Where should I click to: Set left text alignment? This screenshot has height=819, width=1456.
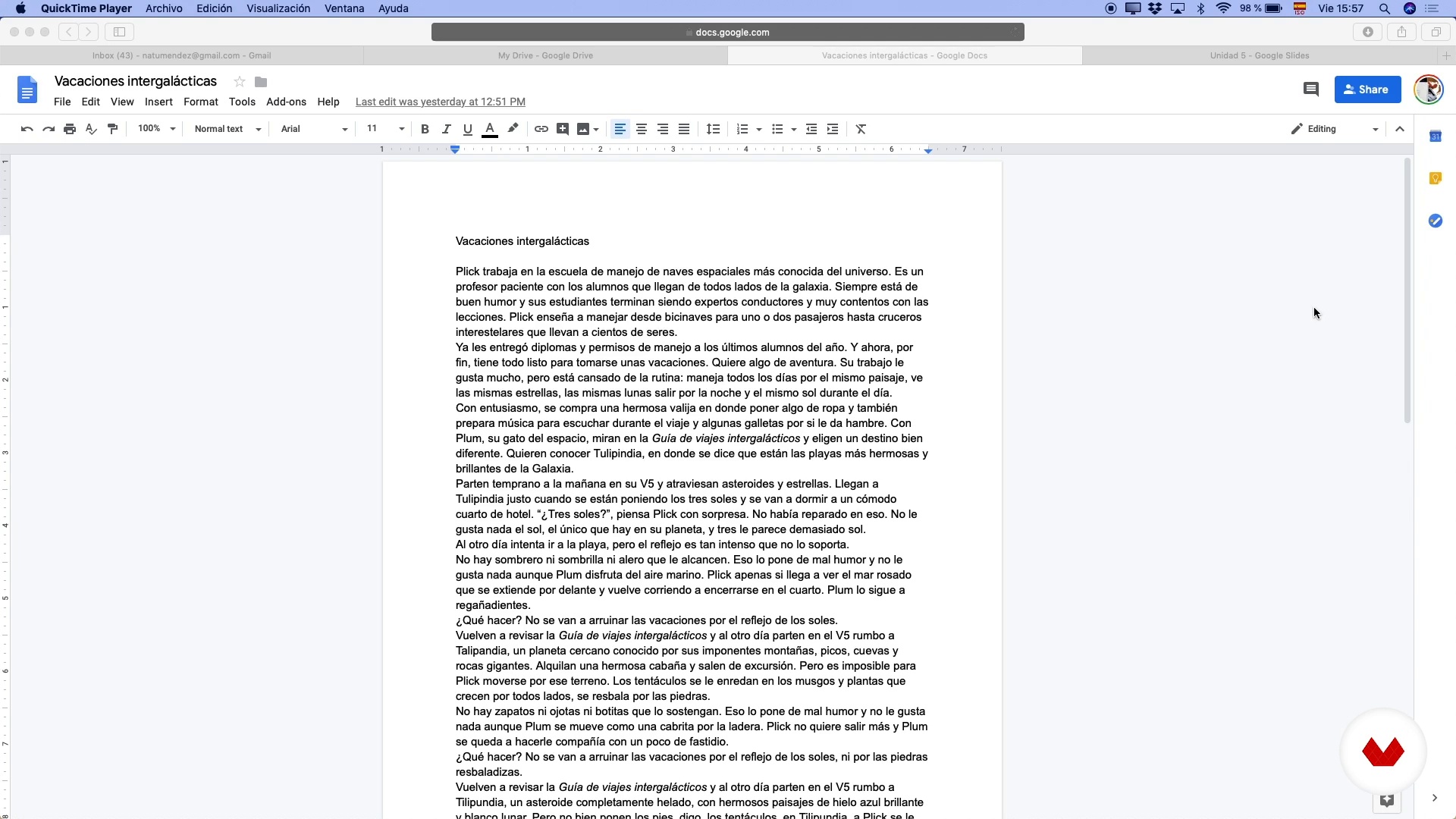pyautogui.click(x=620, y=129)
